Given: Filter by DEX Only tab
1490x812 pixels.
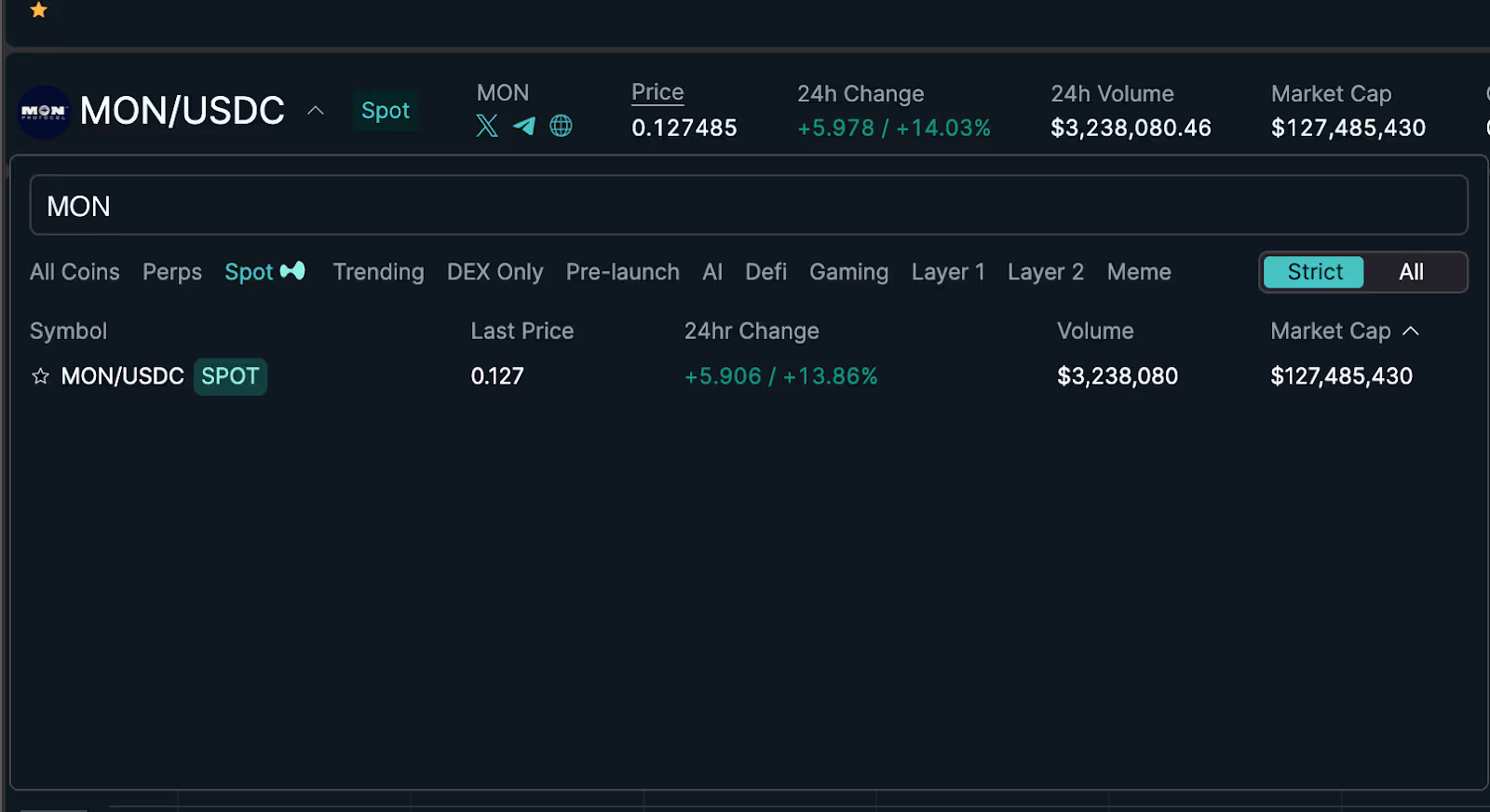Looking at the screenshot, I should click(x=494, y=272).
